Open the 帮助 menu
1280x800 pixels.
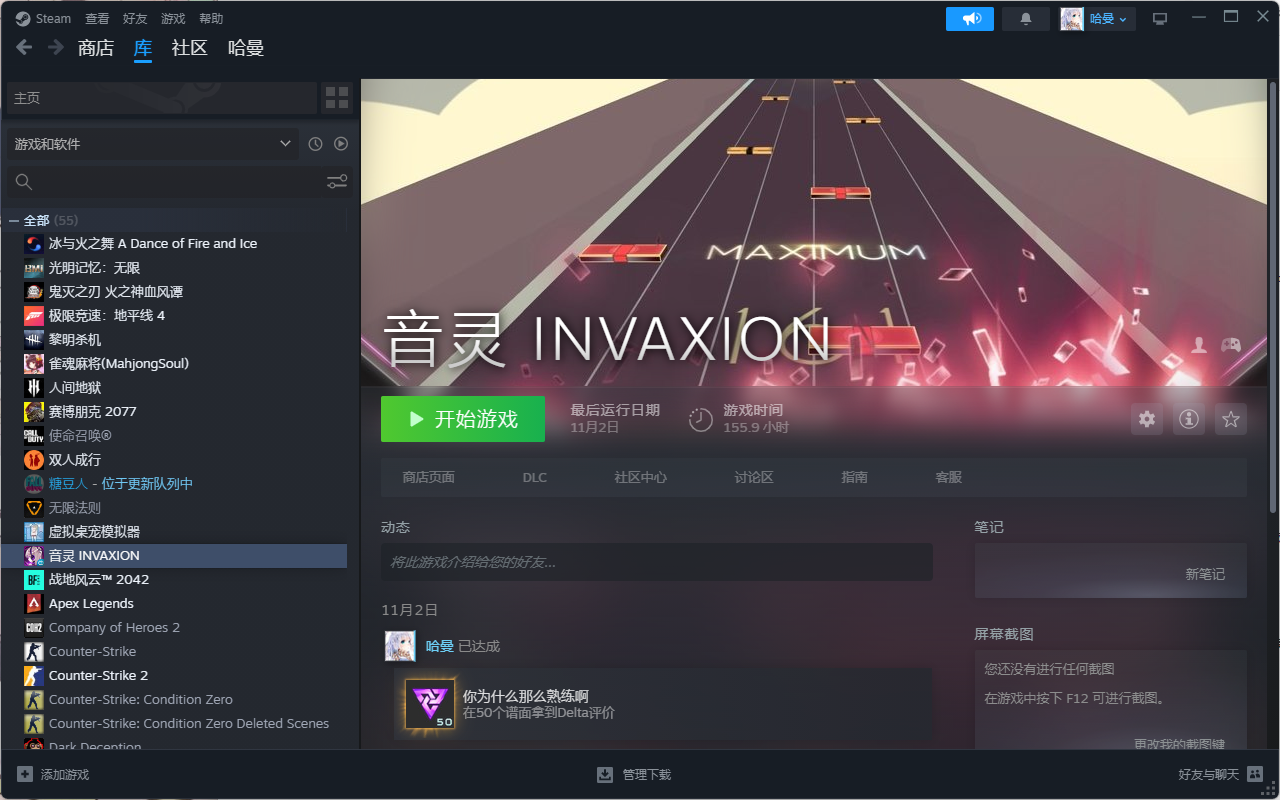tap(211, 18)
